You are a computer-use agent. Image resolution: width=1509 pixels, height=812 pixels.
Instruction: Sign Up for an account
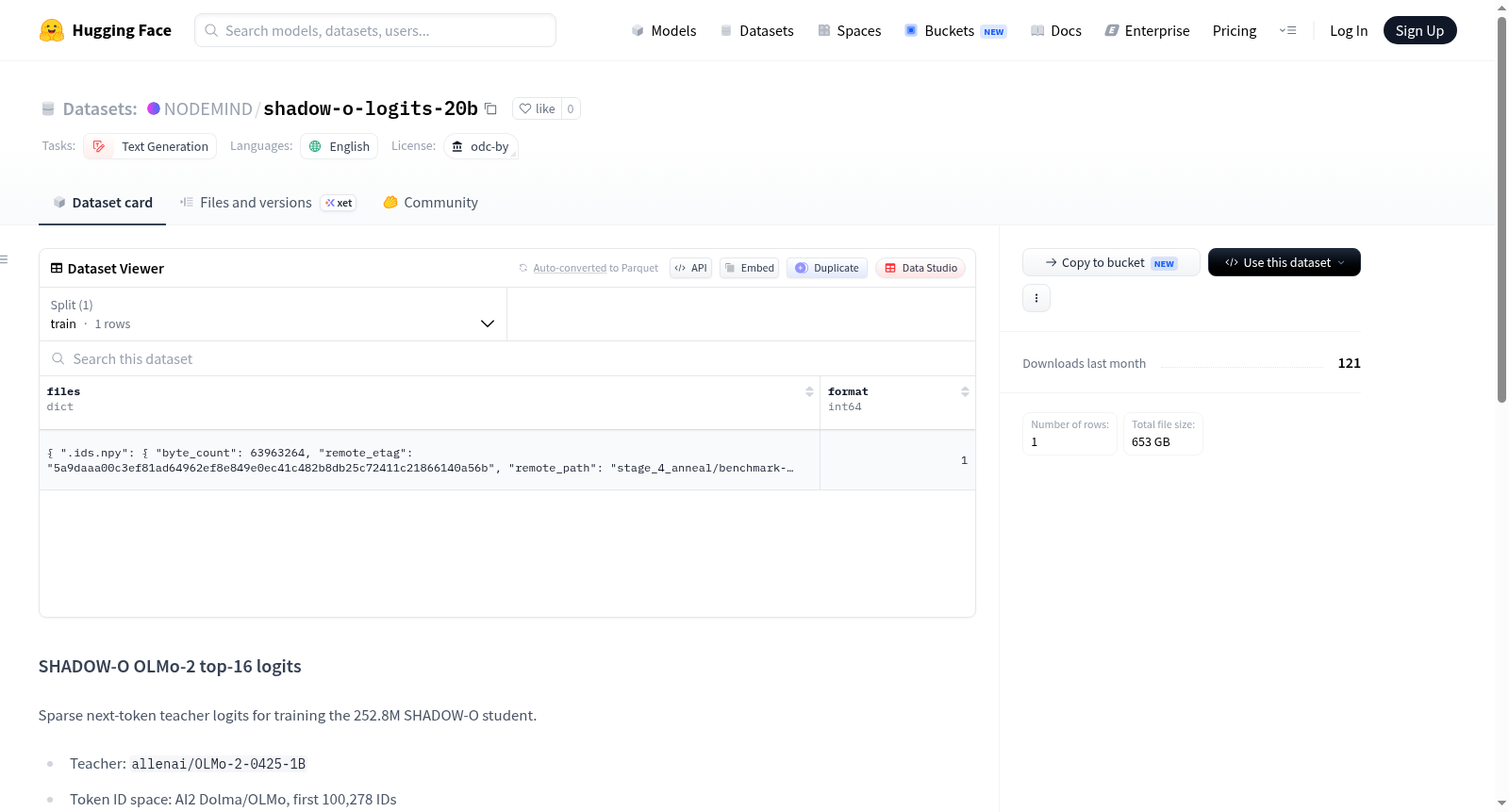point(1419,30)
